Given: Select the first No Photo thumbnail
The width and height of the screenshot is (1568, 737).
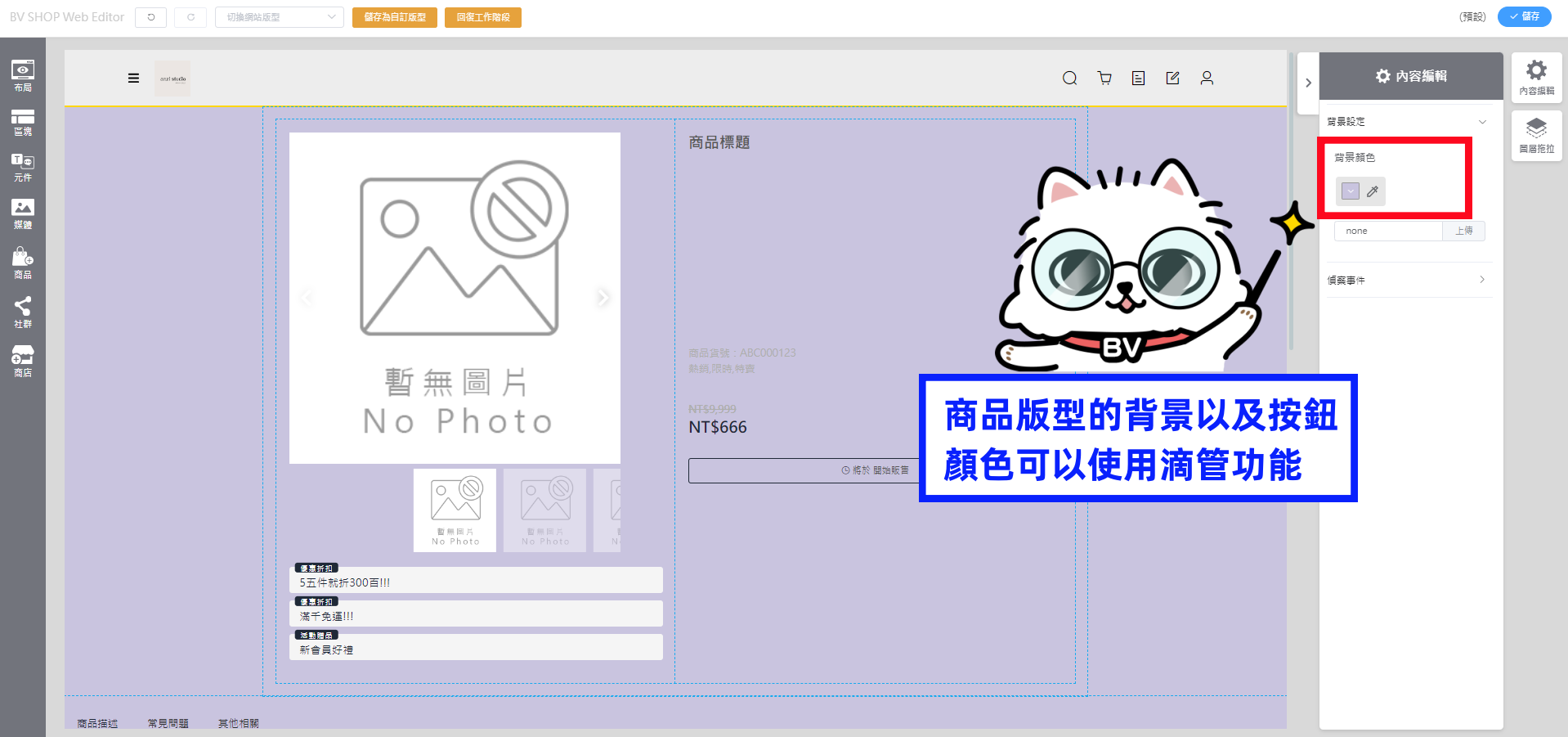Looking at the screenshot, I should point(455,510).
